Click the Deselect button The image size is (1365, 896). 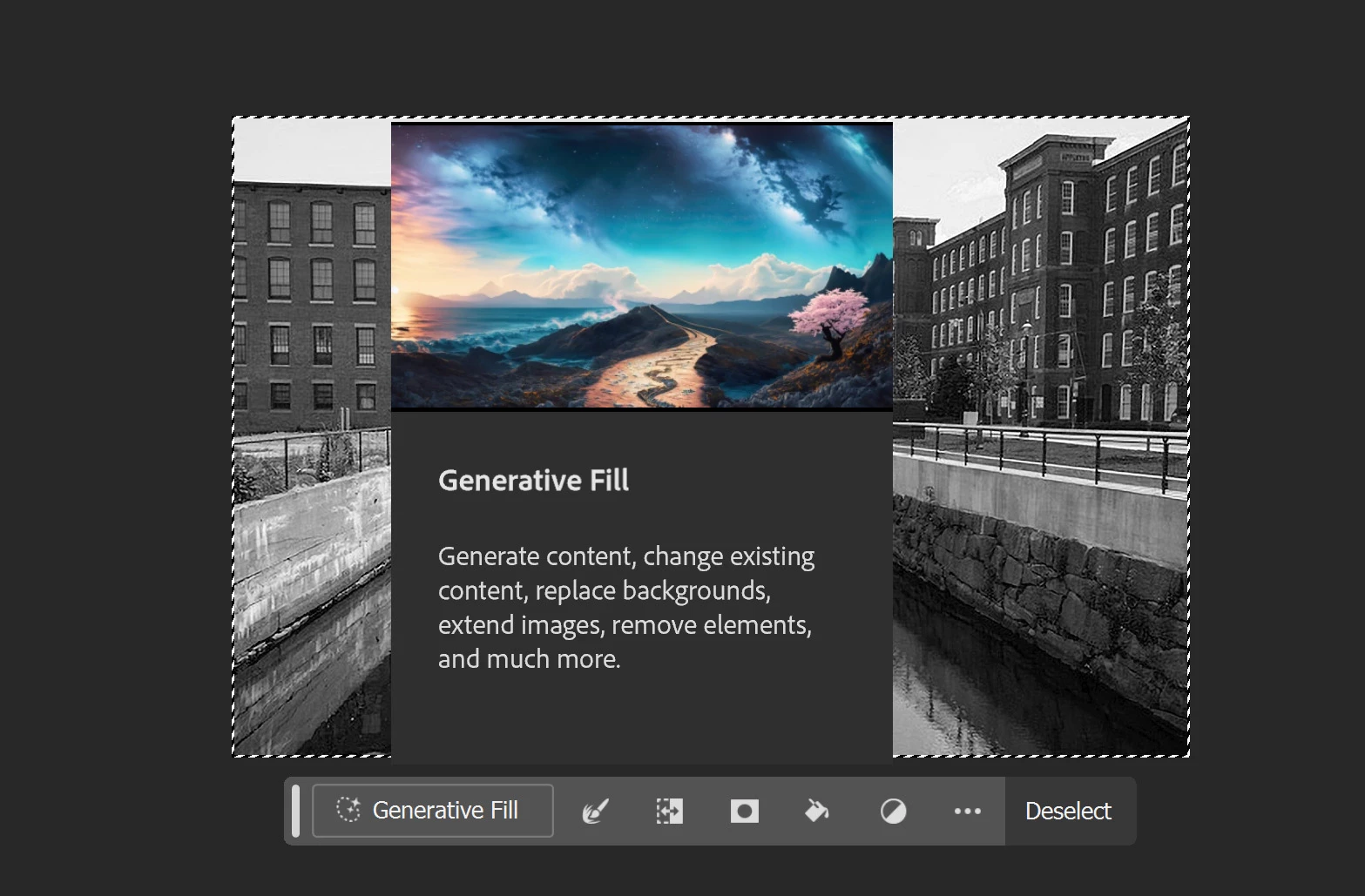[1068, 811]
